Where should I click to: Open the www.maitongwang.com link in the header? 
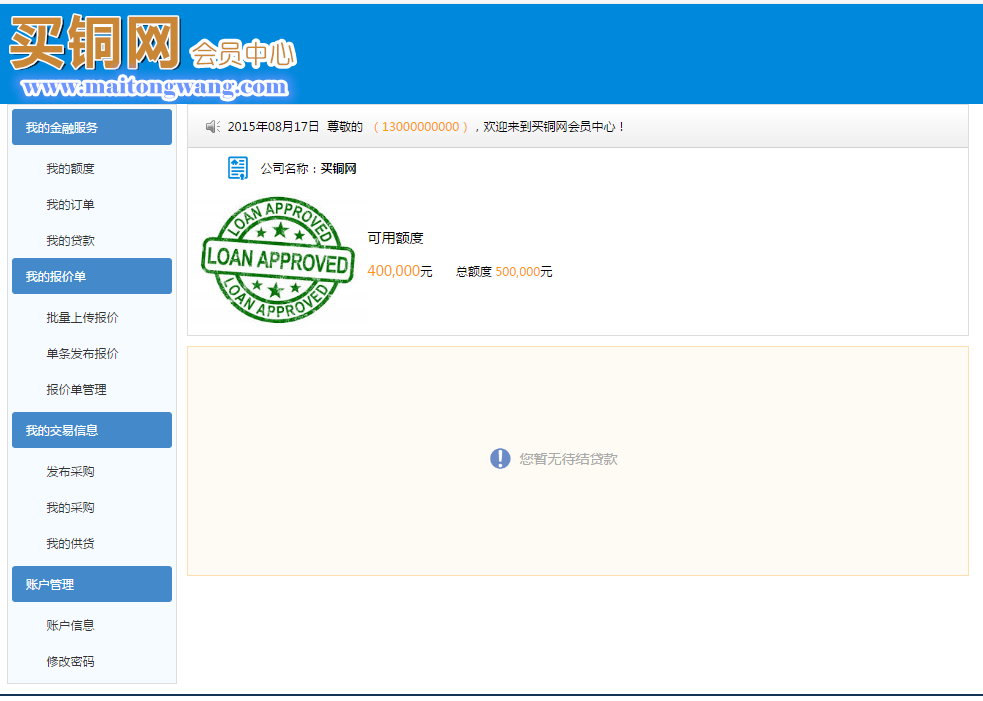click(x=155, y=87)
